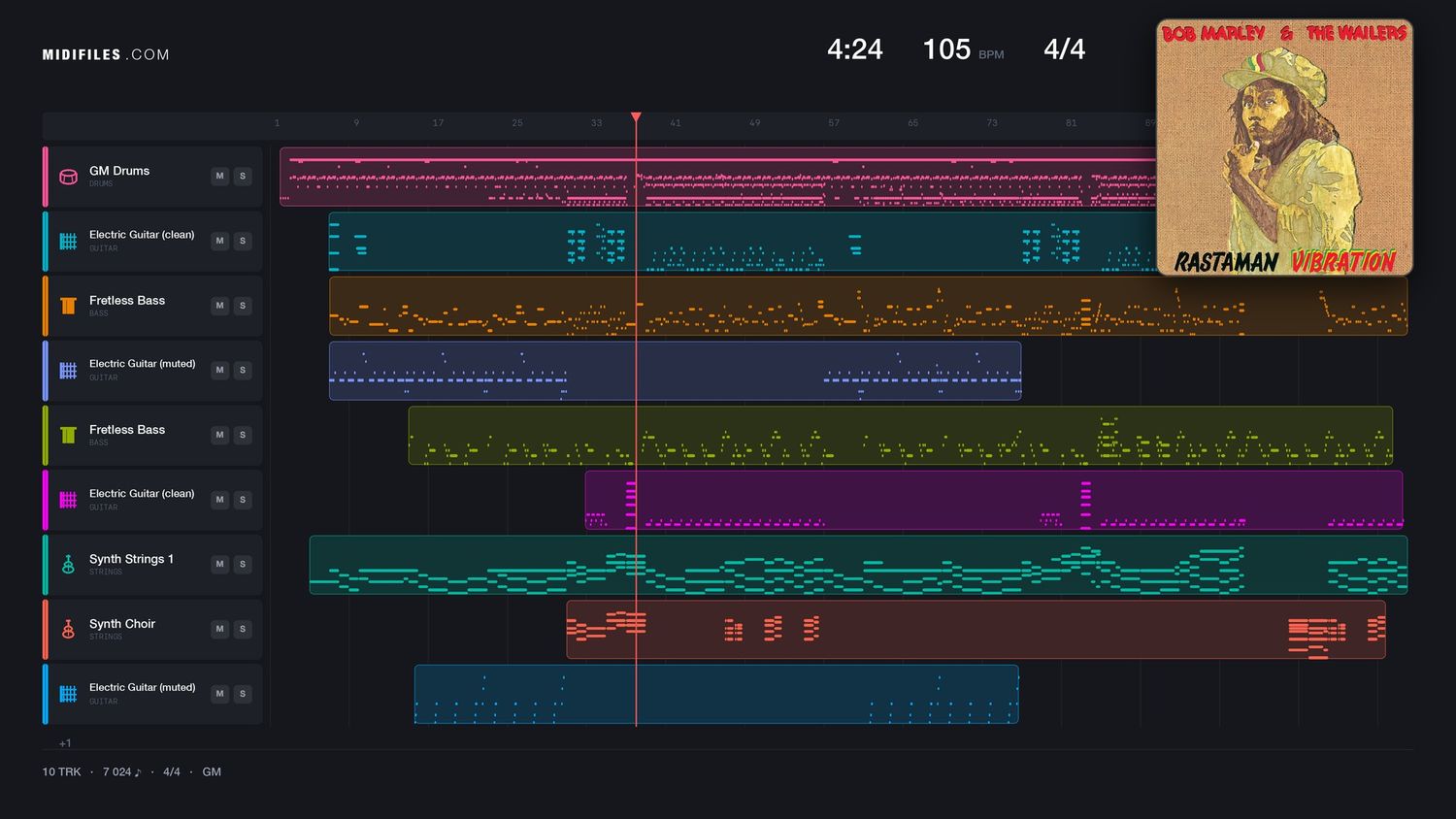The image size is (1456, 819).
Task: Click the GM label in the status line
Action: pyautogui.click(x=212, y=772)
